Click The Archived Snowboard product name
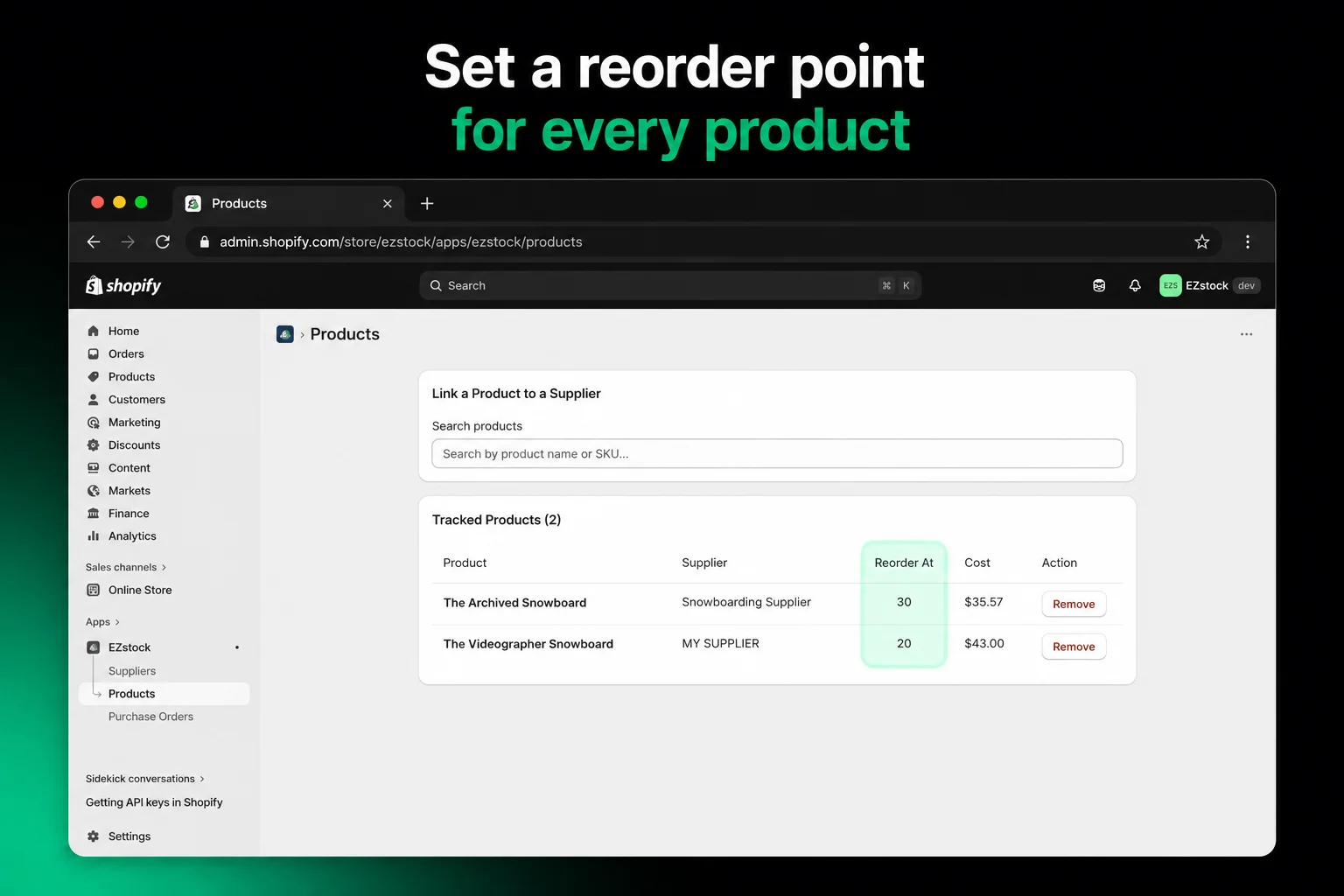The width and height of the screenshot is (1344, 896). point(514,603)
